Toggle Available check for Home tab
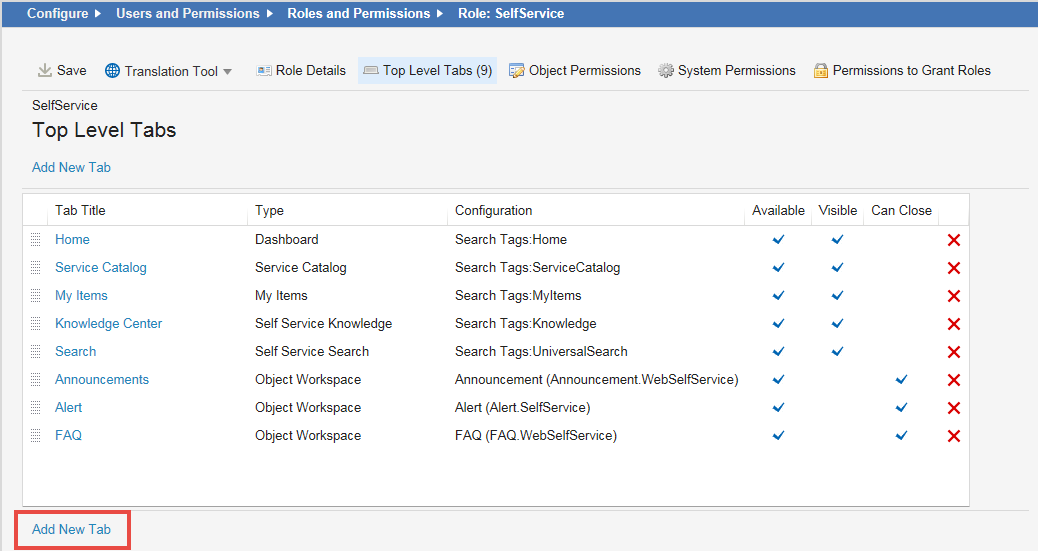Image resolution: width=1038 pixels, height=551 pixels. (x=778, y=240)
